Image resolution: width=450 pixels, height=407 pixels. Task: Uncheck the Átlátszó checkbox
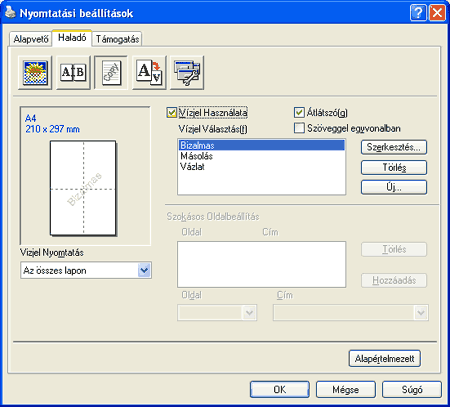[x=299, y=113]
